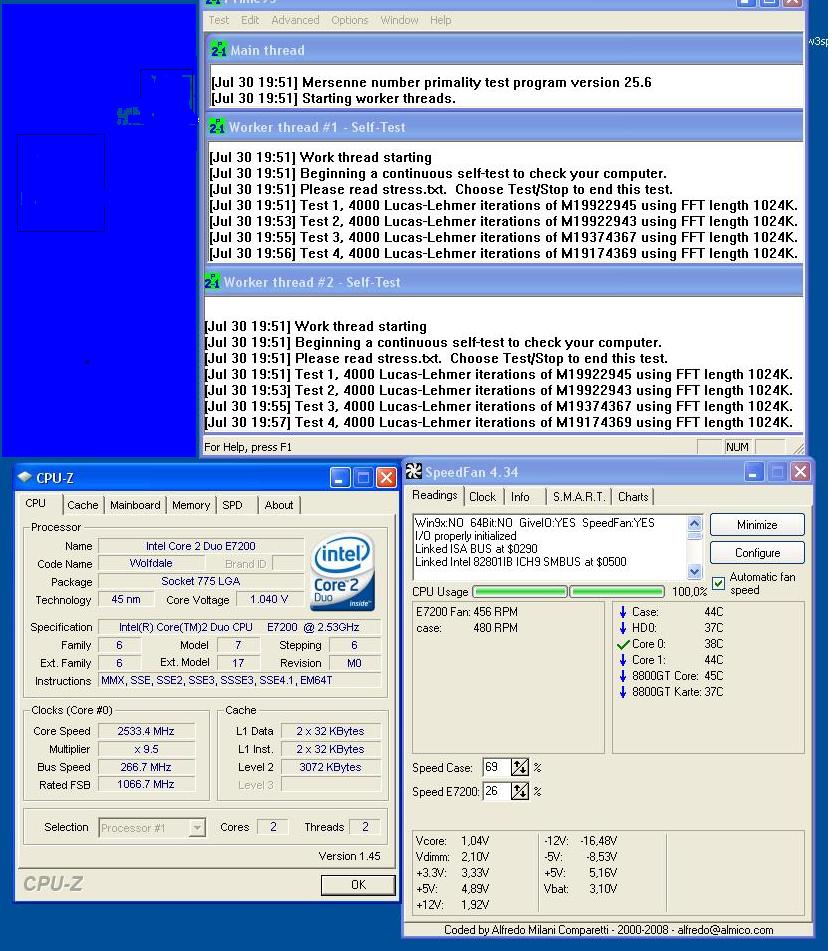Click the SpeedFan log scroll up arrow
Image resolution: width=840 pixels, height=951 pixels.
[694, 523]
